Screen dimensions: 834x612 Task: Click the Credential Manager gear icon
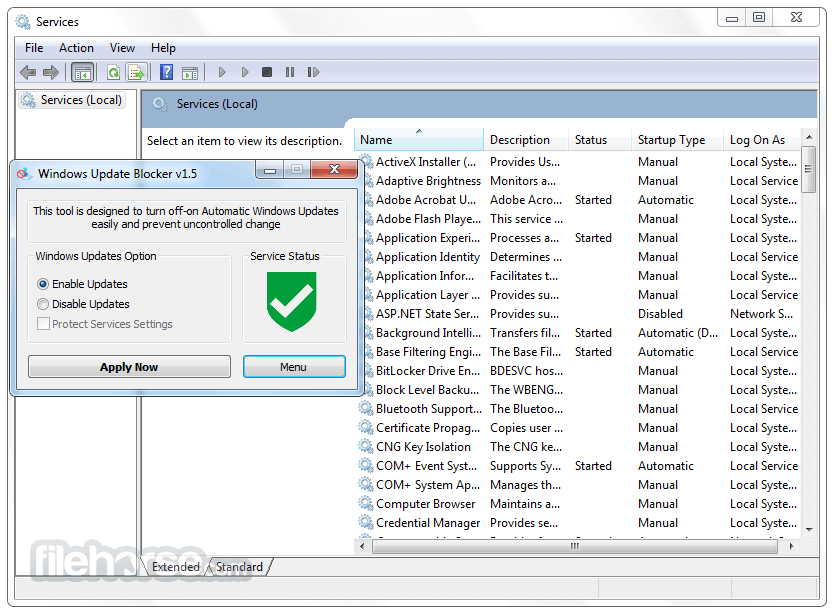tap(366, 523)
